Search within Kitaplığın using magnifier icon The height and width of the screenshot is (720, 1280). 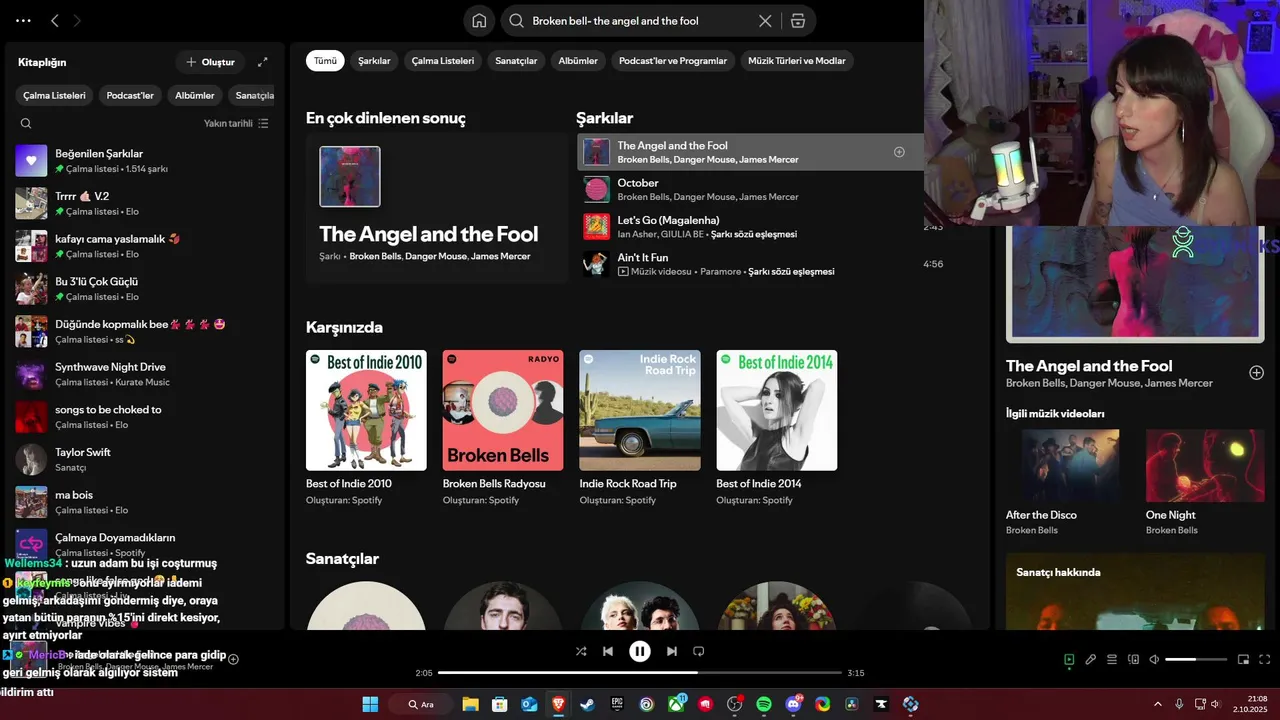[x=26, y=123]
